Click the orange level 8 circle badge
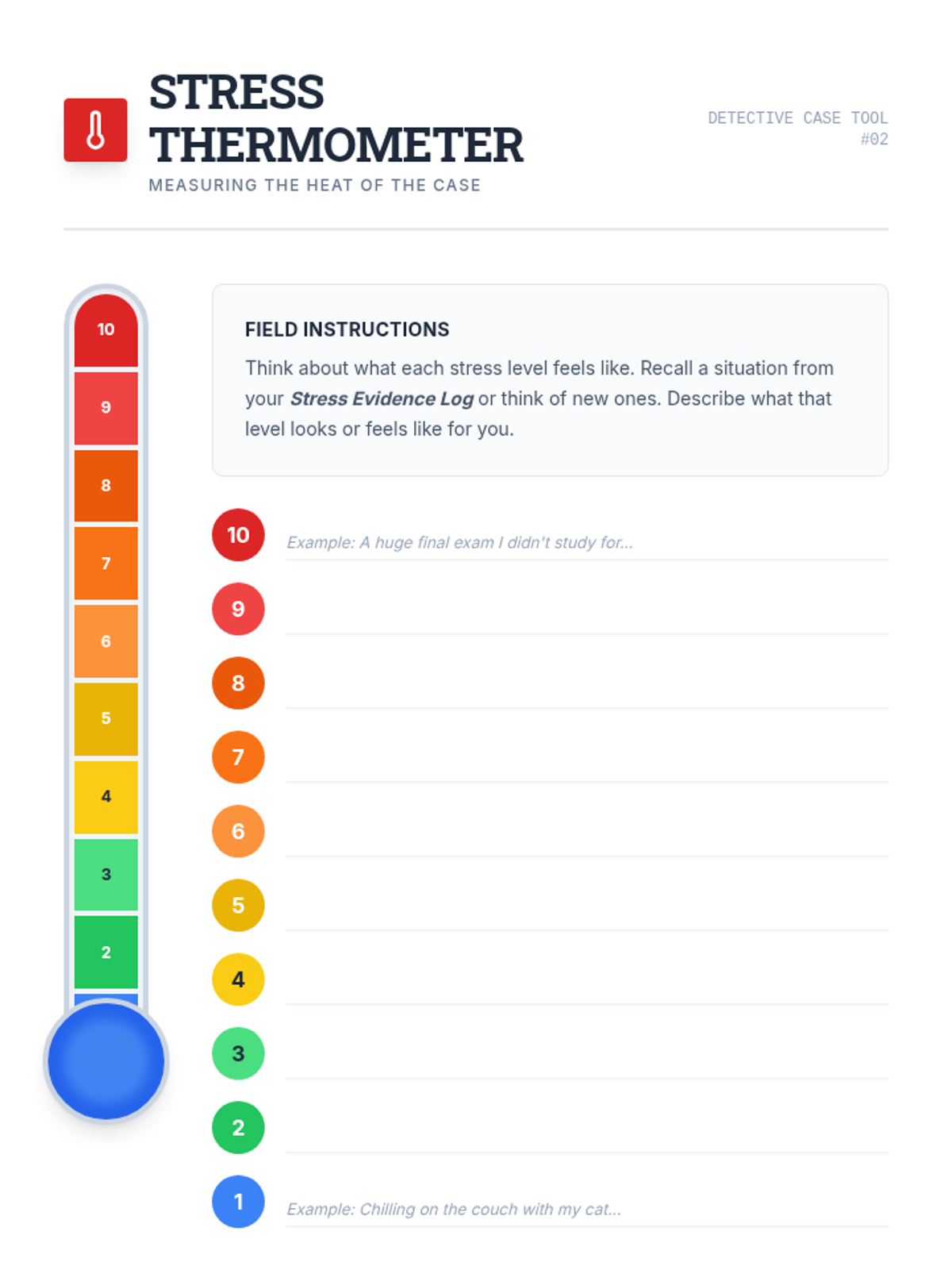The width and height of the screenshot is (952, 1270). [x=238, y=683]
